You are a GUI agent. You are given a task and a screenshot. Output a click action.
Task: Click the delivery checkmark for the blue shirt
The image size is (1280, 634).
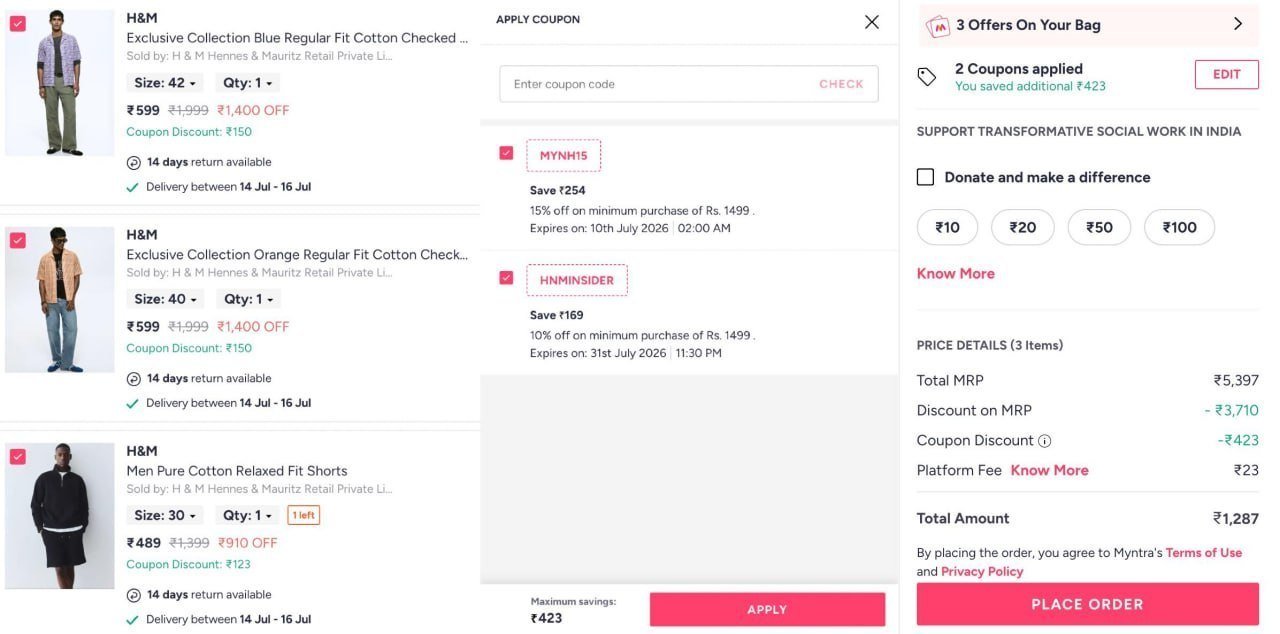click(132, 187)
